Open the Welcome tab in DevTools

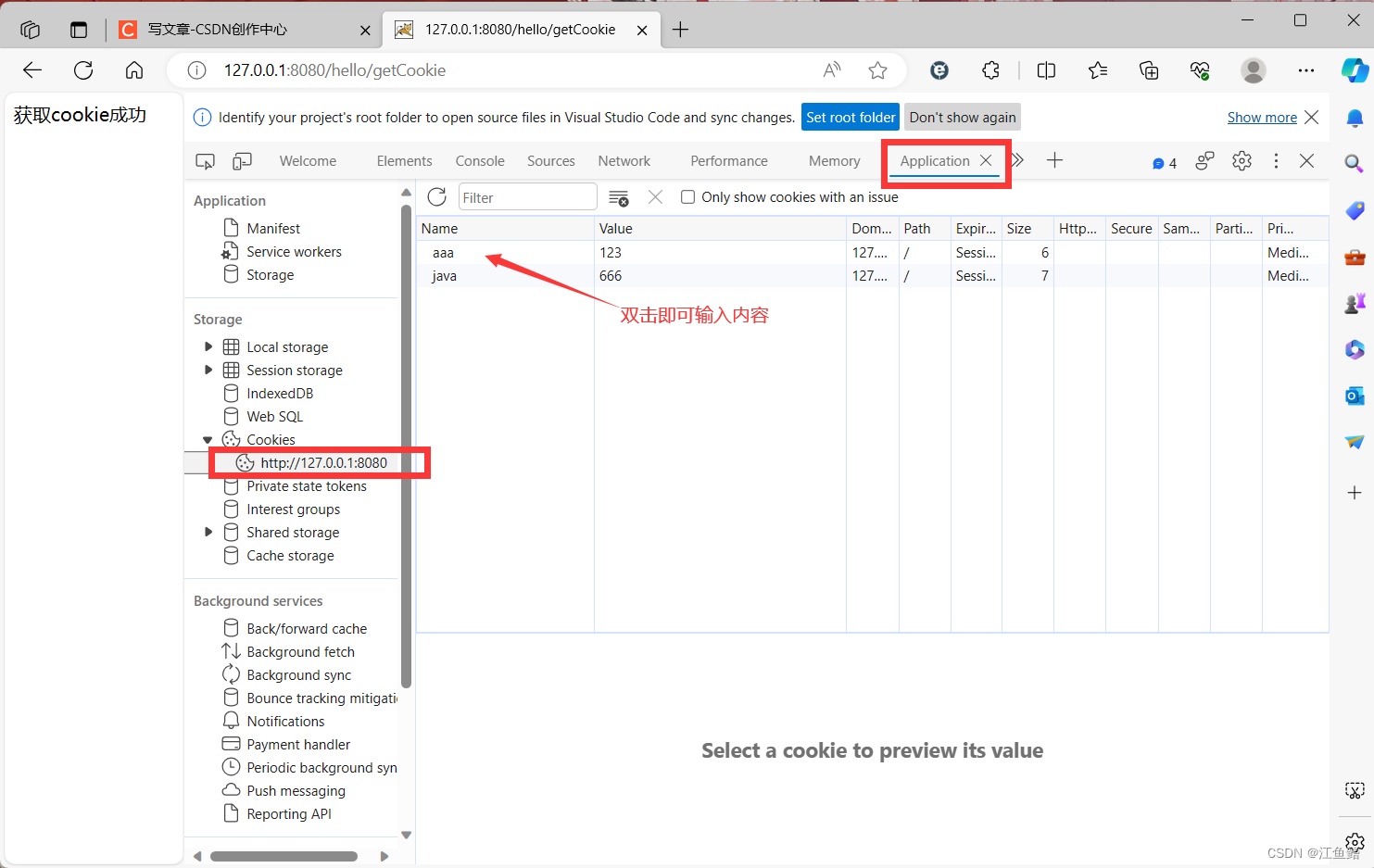[309, 161]
